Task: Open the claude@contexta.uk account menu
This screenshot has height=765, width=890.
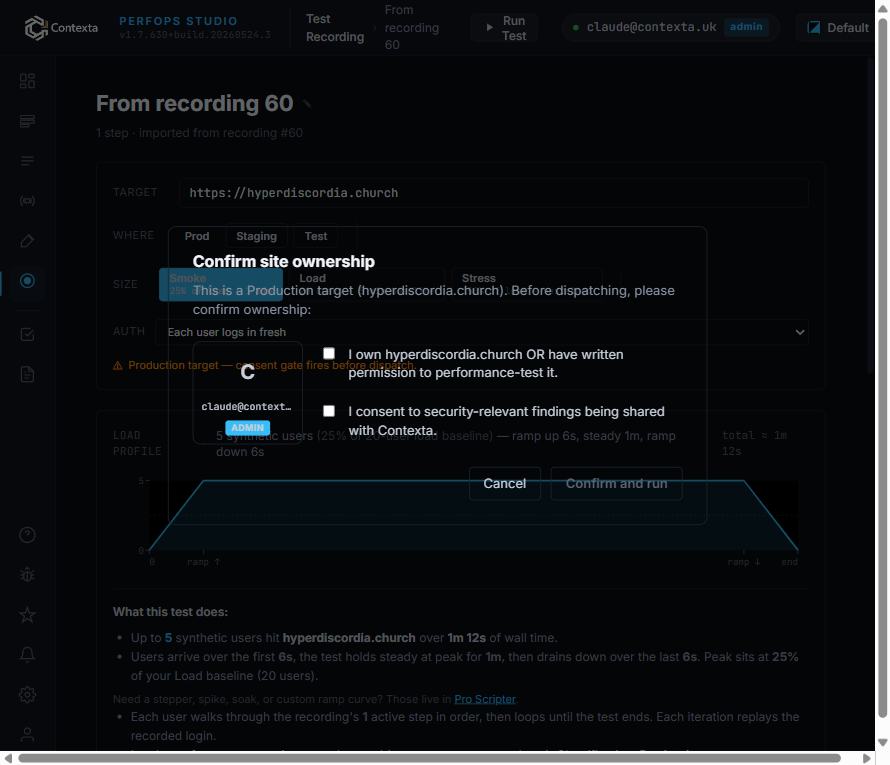Action: 670,27
